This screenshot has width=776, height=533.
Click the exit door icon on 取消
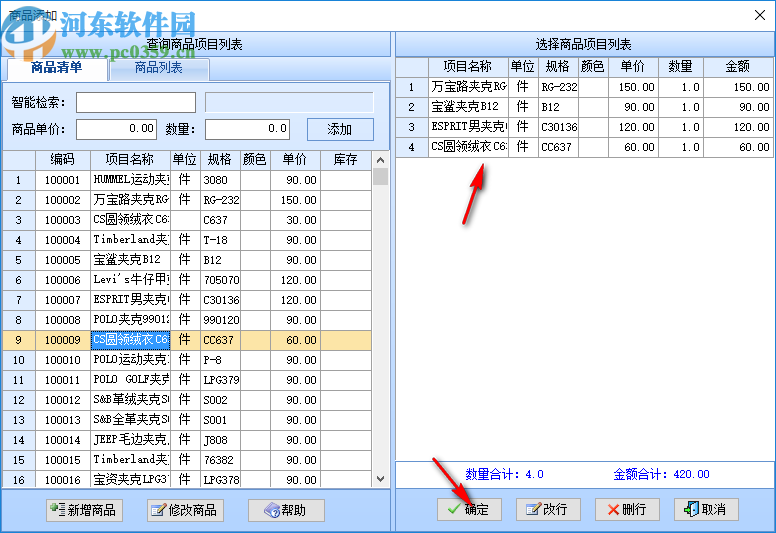click(x=691, y=509)
